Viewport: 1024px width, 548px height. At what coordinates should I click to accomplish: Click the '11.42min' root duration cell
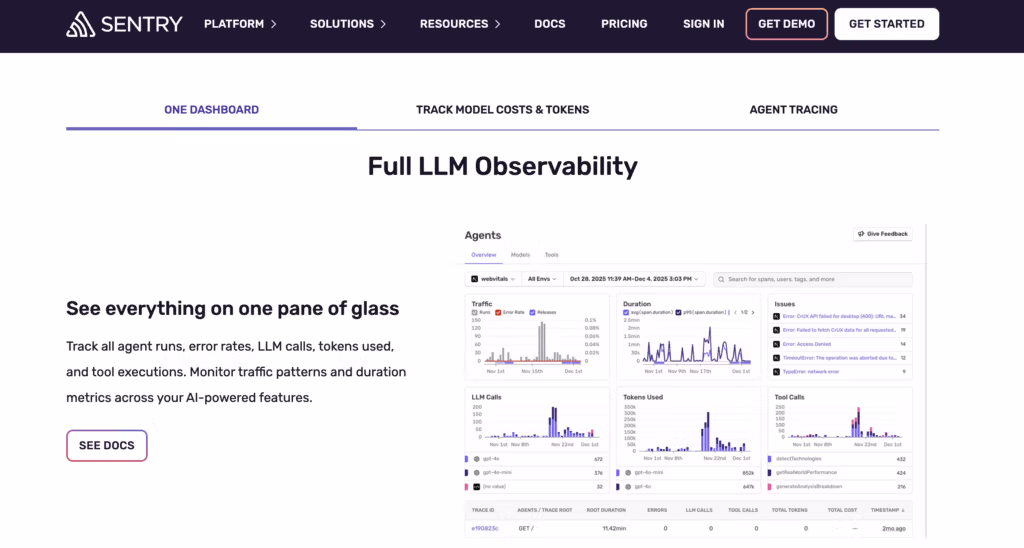tap(614, 528)
